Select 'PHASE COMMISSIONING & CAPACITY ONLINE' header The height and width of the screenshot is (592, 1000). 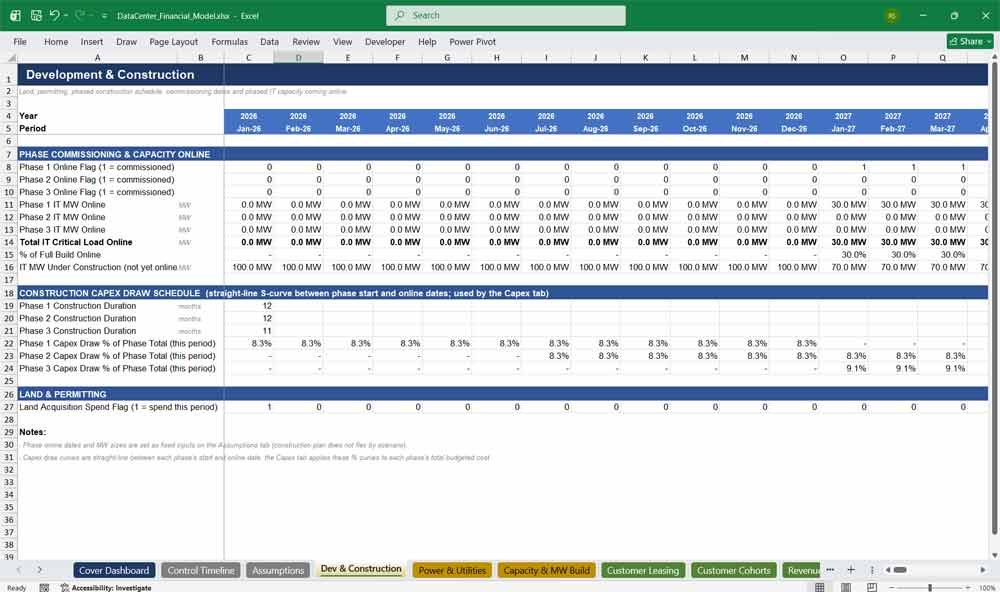point(115,154)
